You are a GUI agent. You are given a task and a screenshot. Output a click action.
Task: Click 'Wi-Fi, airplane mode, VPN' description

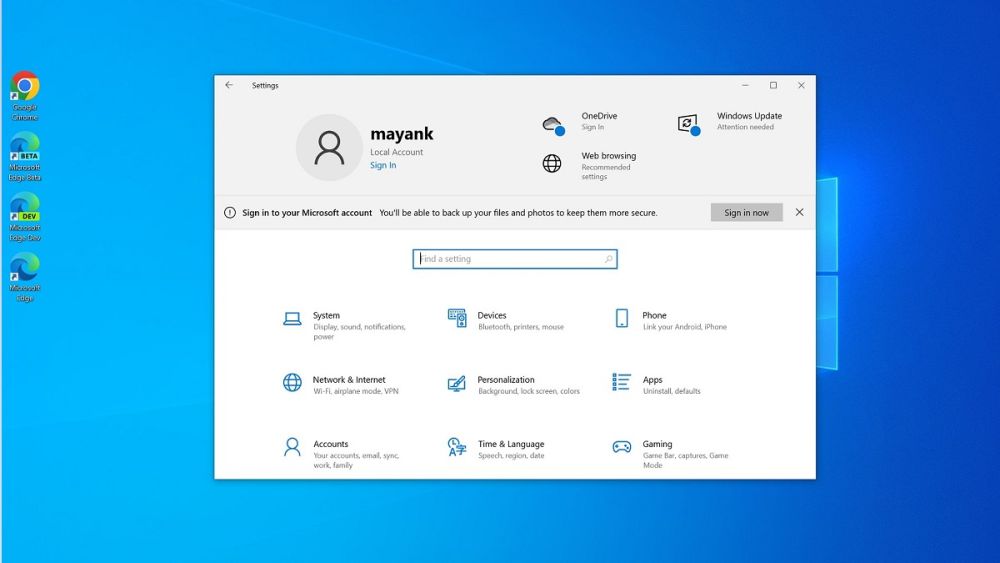point(355,391)
